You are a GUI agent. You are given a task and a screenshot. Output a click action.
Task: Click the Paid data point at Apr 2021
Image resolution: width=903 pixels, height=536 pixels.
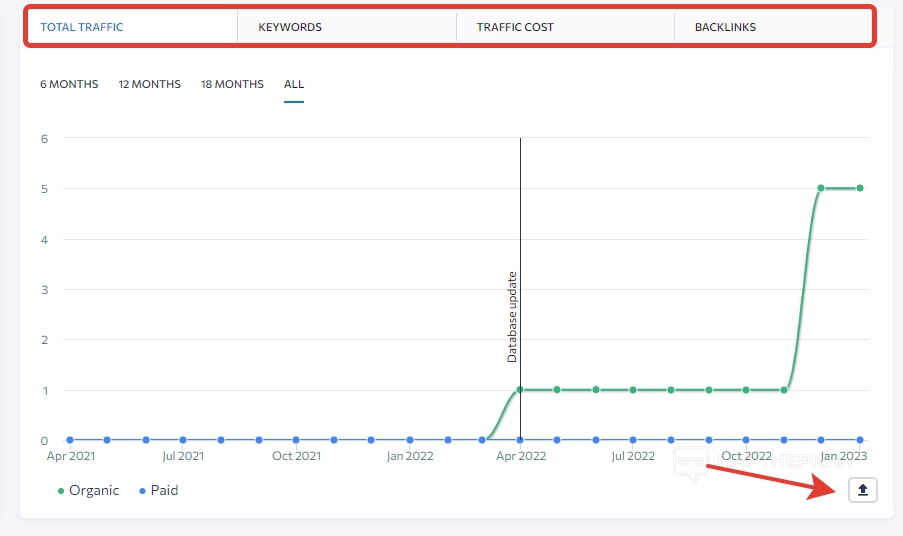(x=70, y=440)
